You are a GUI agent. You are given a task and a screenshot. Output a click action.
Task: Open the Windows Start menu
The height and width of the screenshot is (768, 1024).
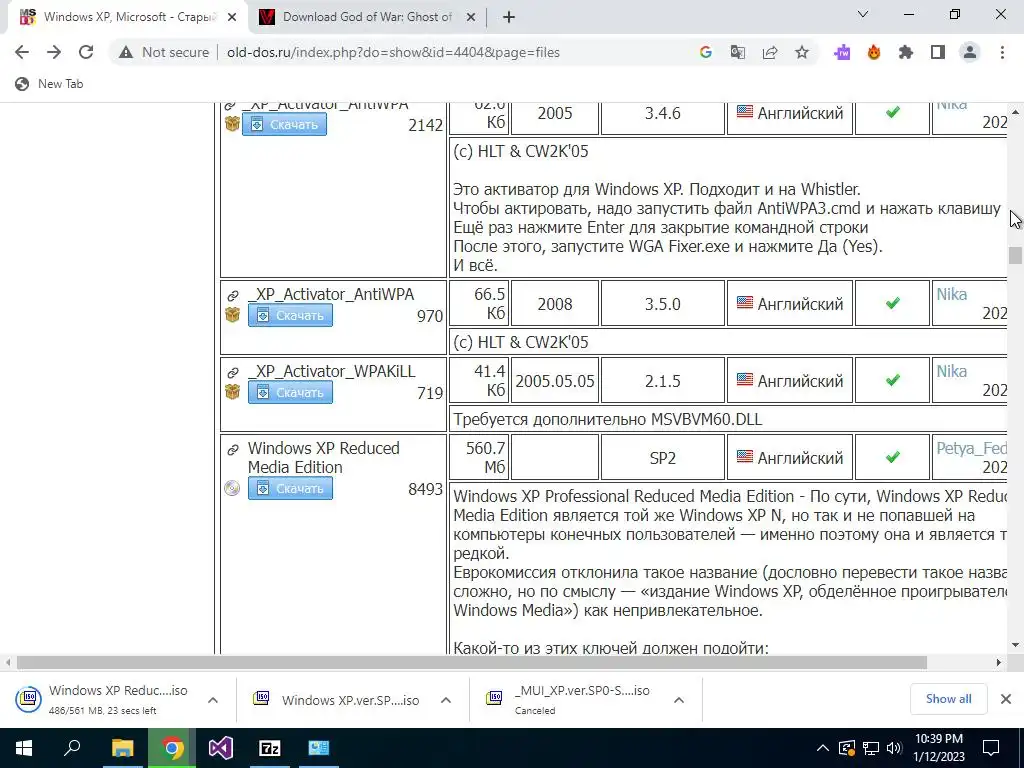[x=24, y=748]
